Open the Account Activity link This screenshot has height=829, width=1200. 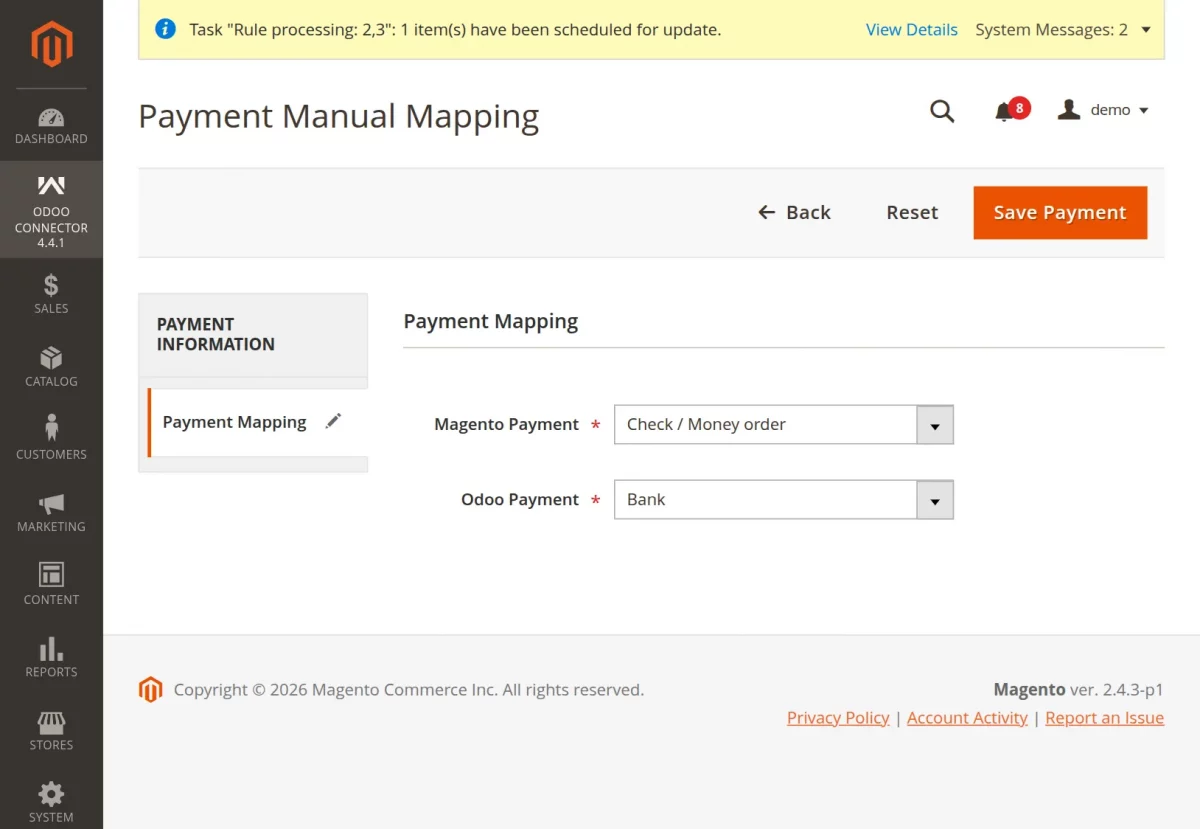click(x=967, y=718)
